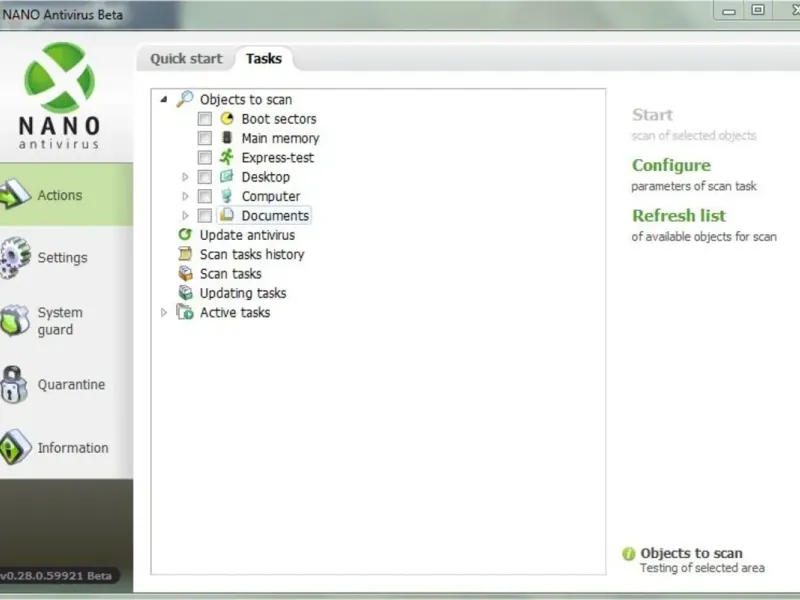800x600 pixels.
Task: Tick the Documents checkbox
Action: click(x=205, y=215)
